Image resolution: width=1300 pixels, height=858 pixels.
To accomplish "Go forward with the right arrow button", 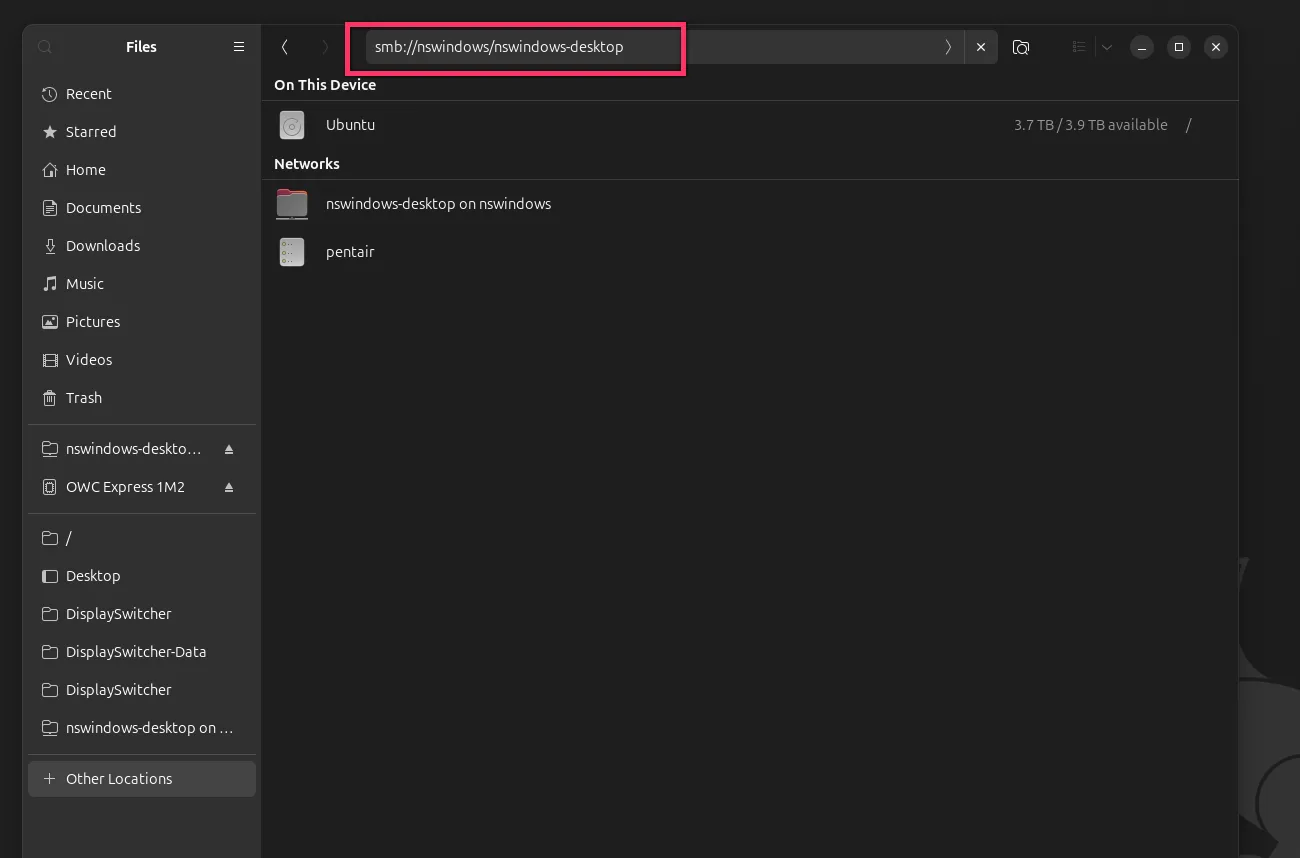I will pos(325,47).
